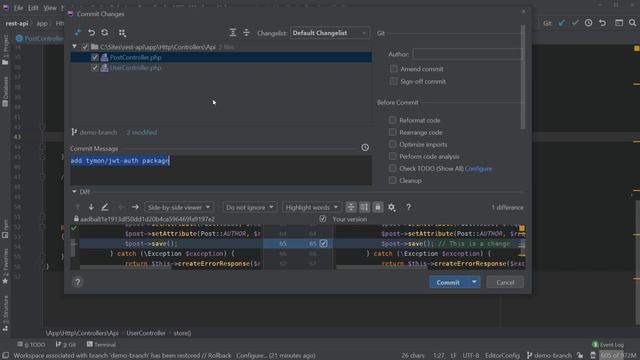Enable Perform code analysis
The image size is (640, 360).
(x=393, y=156)
